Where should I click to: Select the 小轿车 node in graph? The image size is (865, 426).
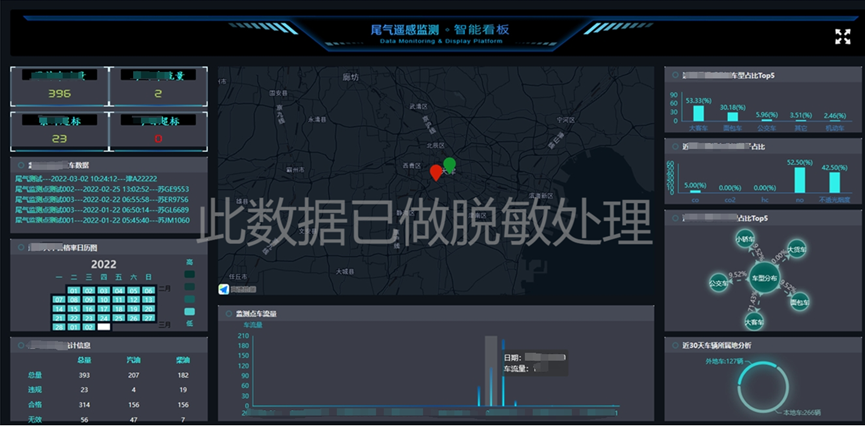tap(745, 240)
